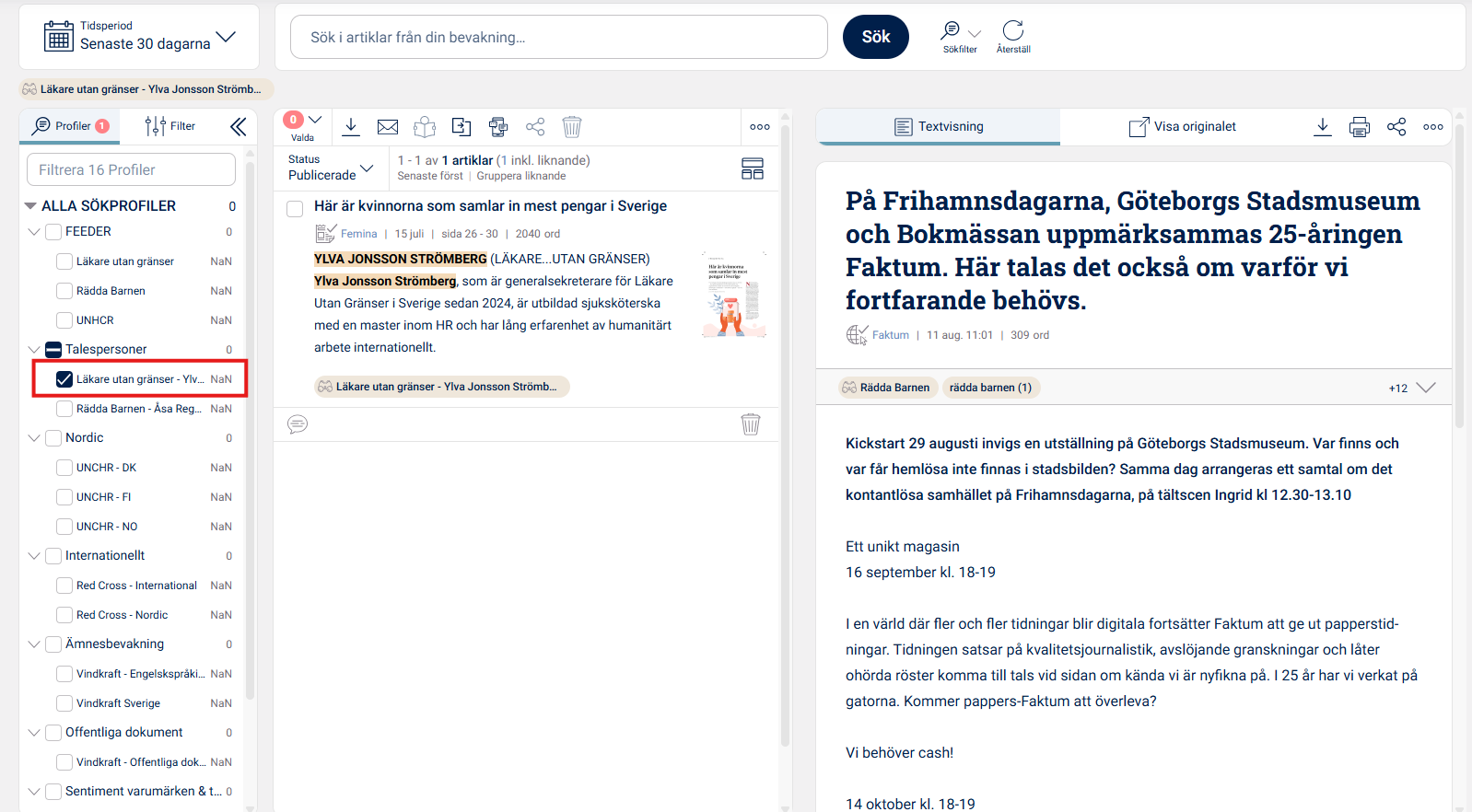The width and height of the screenshot is (1472, 812).
Task: Open more options in reading pane toolbar
Action: (x=1433, y=127)
